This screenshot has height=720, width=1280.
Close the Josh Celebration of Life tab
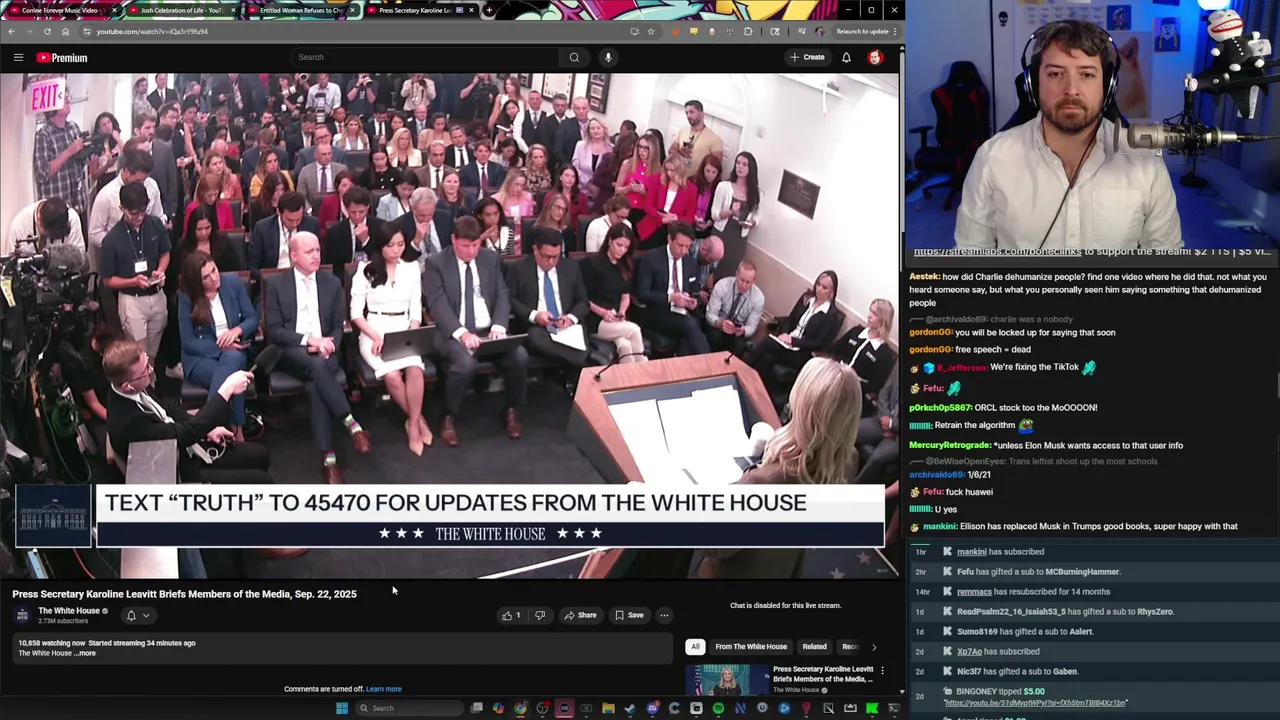pyautogui.click(x=233, y=10)
